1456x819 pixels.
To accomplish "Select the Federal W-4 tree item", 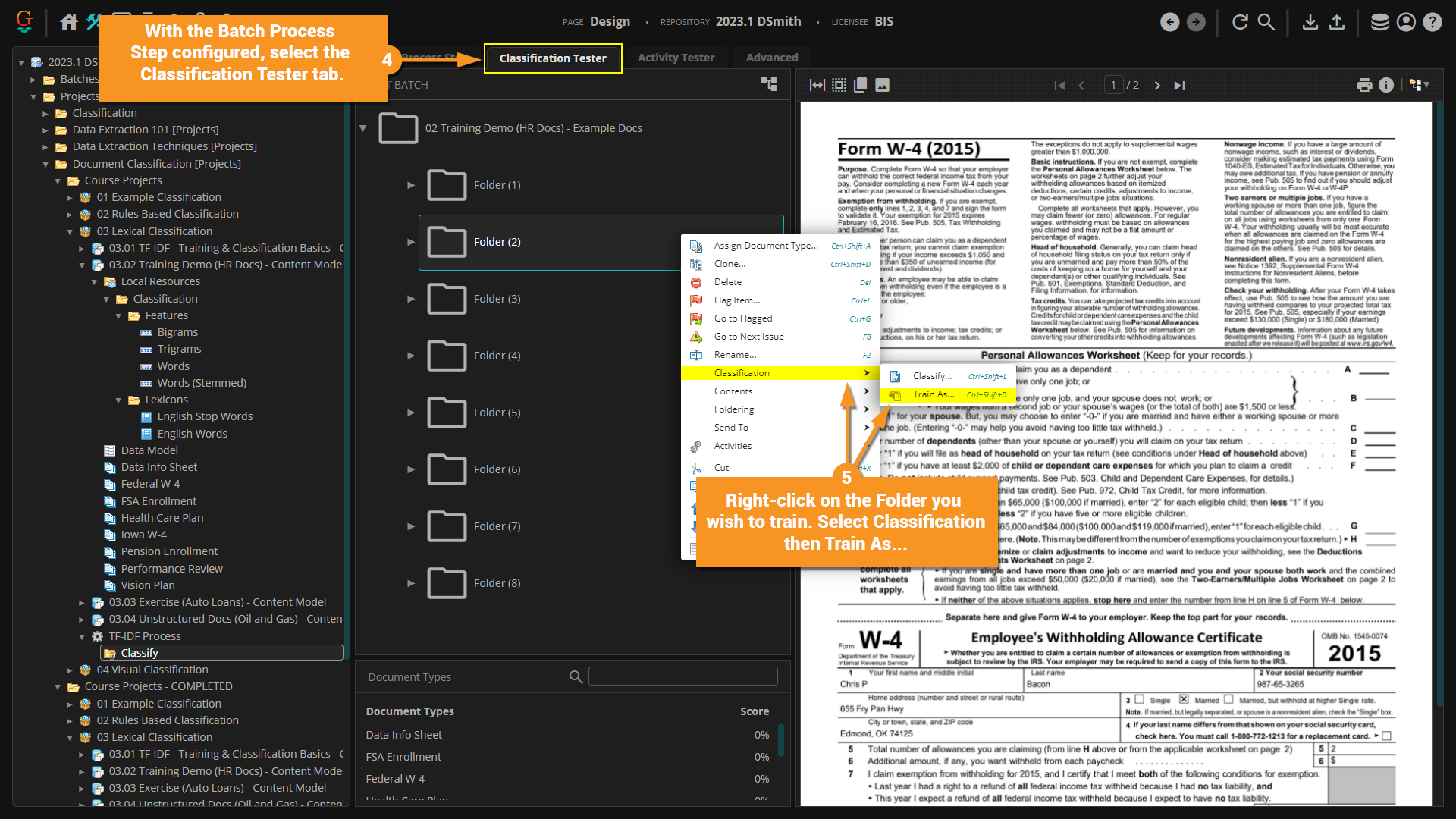I will (150, 484).
